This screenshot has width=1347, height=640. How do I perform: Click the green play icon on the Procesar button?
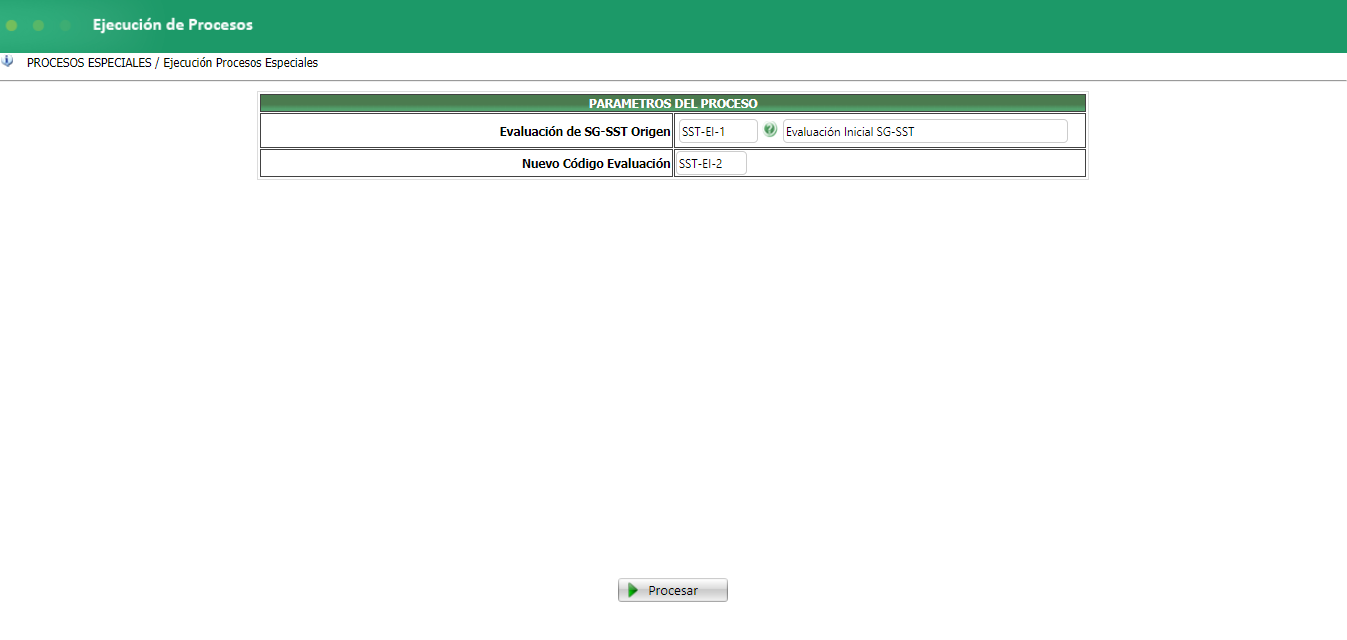[632, 589]
